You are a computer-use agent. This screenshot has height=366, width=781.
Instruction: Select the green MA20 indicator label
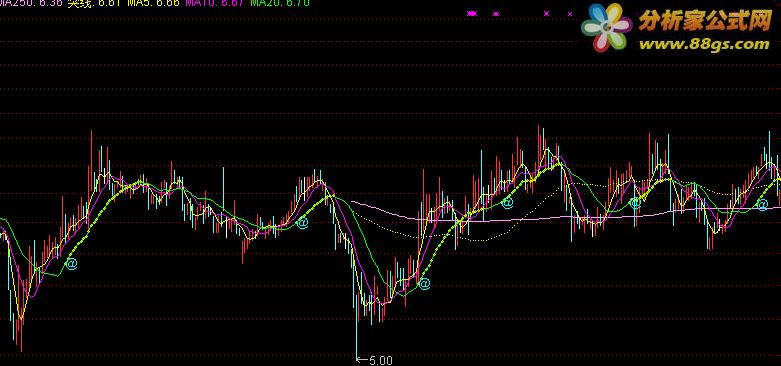[279, 3]
